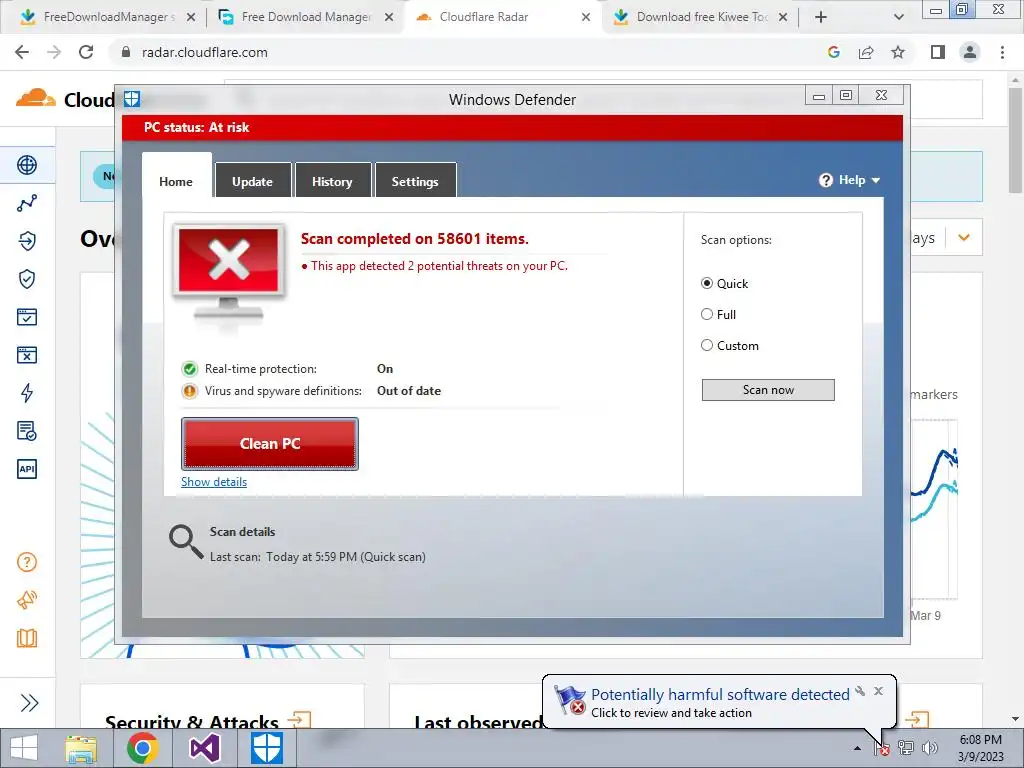This screenshot has height=768, width=1024.
Task: Open the shield with arrow sidebar icon
Action: point(27,241)
